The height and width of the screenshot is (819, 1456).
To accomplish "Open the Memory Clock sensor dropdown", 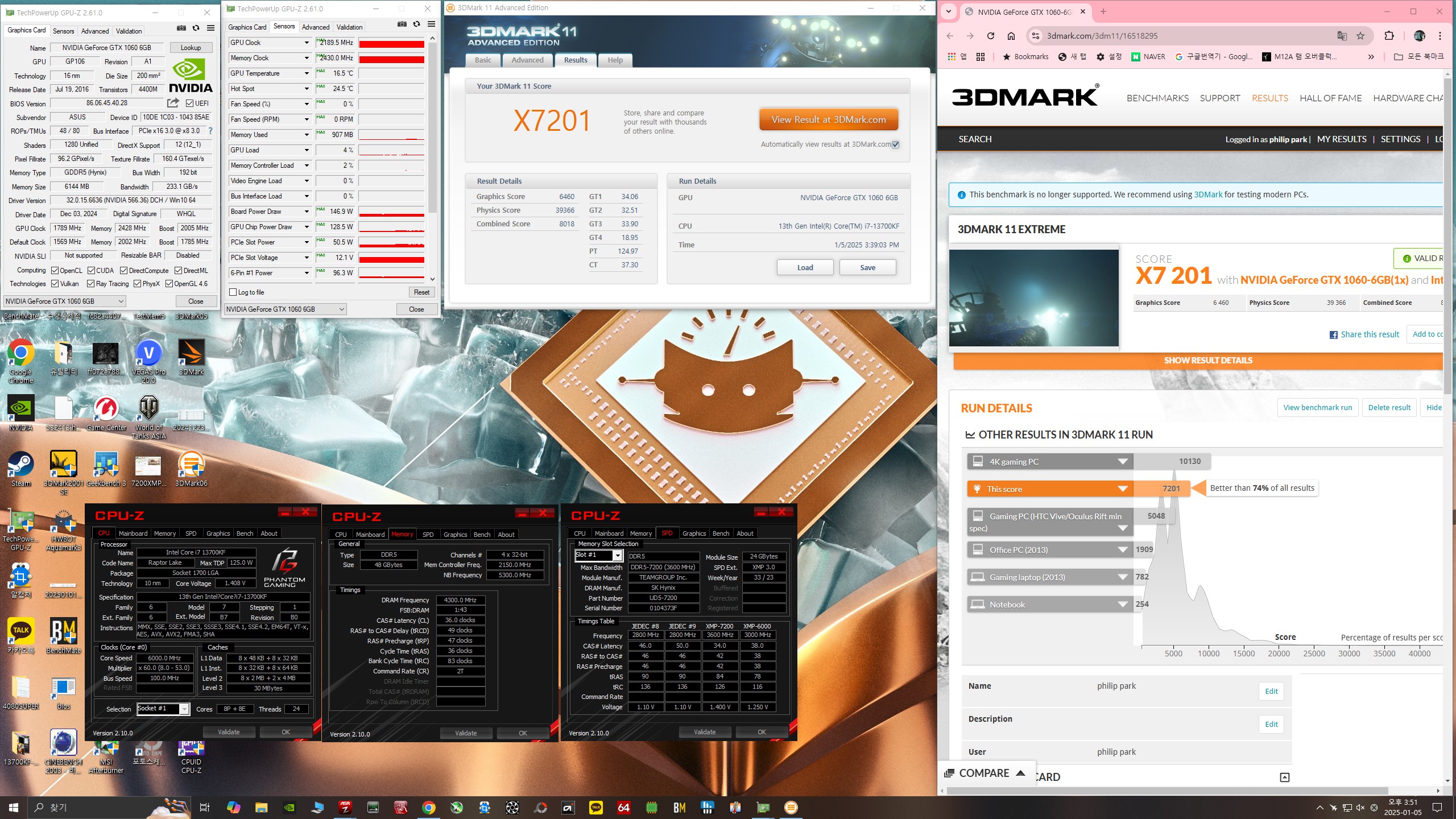I will click(x=306, y=58).
